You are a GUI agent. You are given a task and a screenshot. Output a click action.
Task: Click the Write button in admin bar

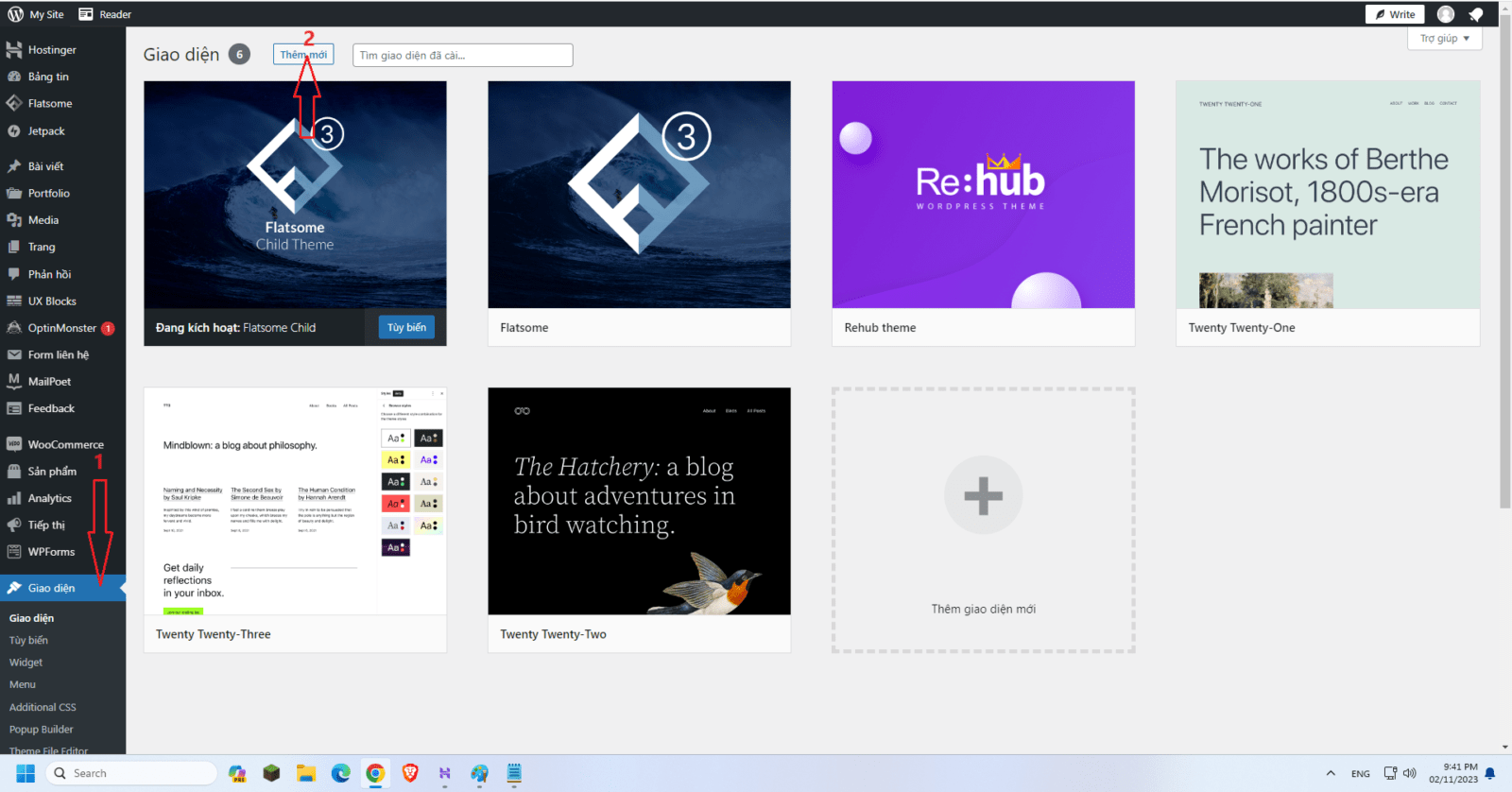tap(1395, 14)
